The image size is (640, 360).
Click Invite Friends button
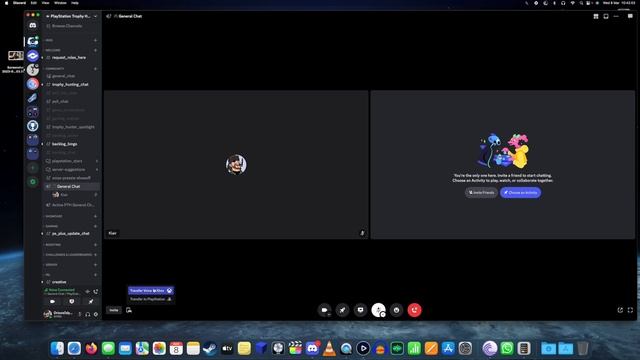click(481, 193)
